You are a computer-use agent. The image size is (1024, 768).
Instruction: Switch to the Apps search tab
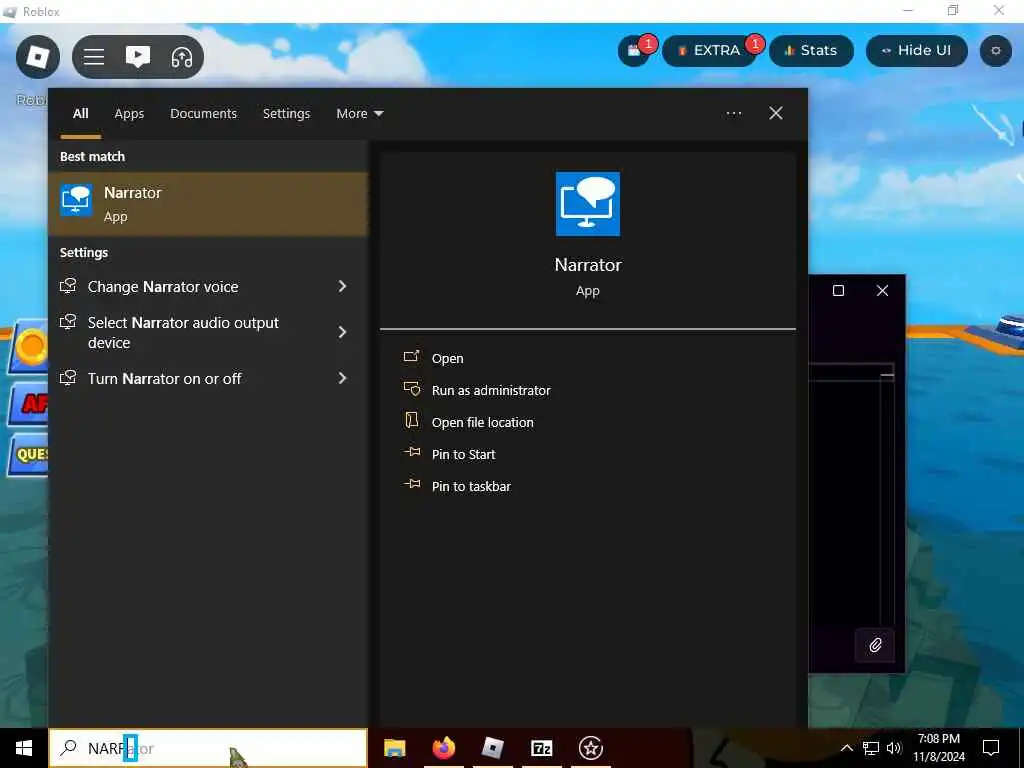[x=129, y=114]
